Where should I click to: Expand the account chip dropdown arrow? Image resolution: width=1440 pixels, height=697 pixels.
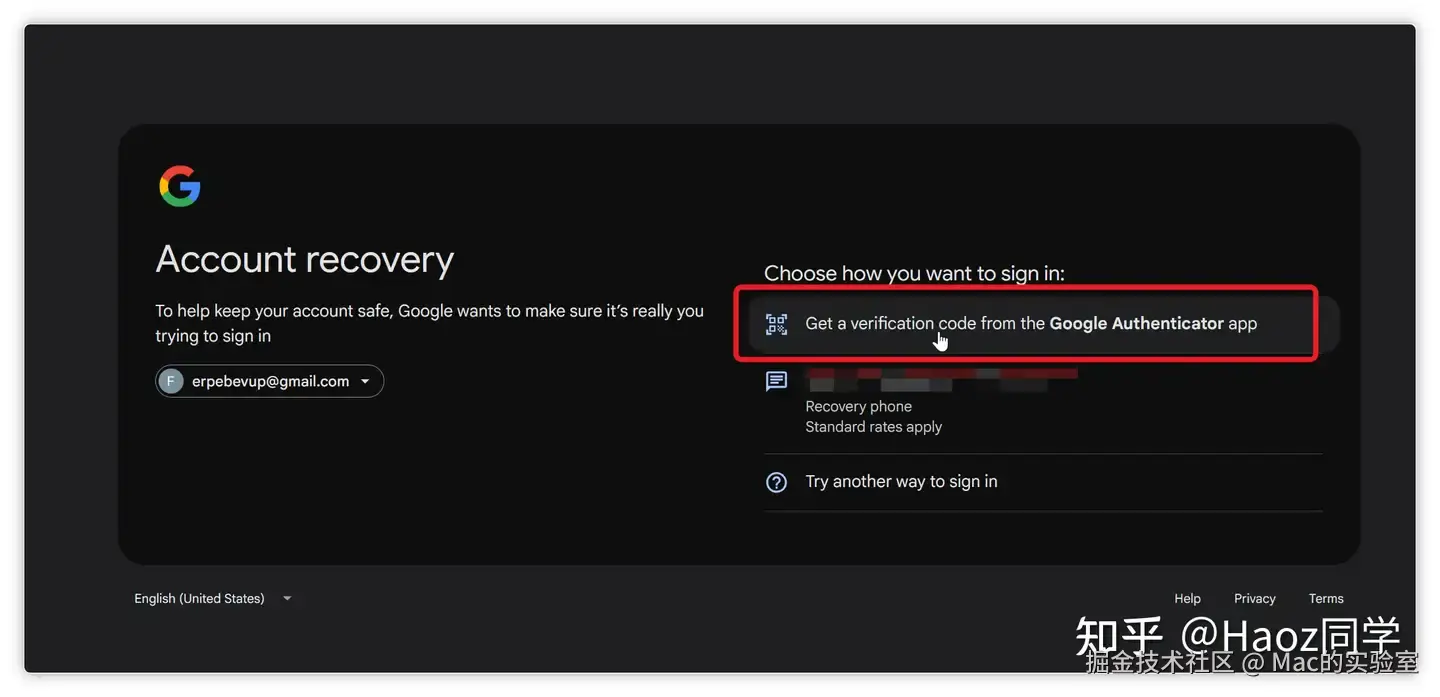click(365, 381)
